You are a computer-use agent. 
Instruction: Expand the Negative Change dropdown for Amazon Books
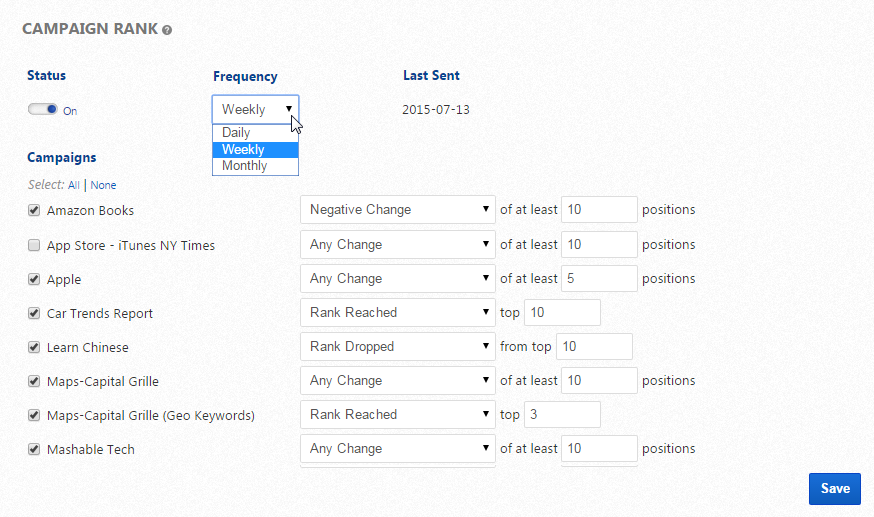point(397,210)
